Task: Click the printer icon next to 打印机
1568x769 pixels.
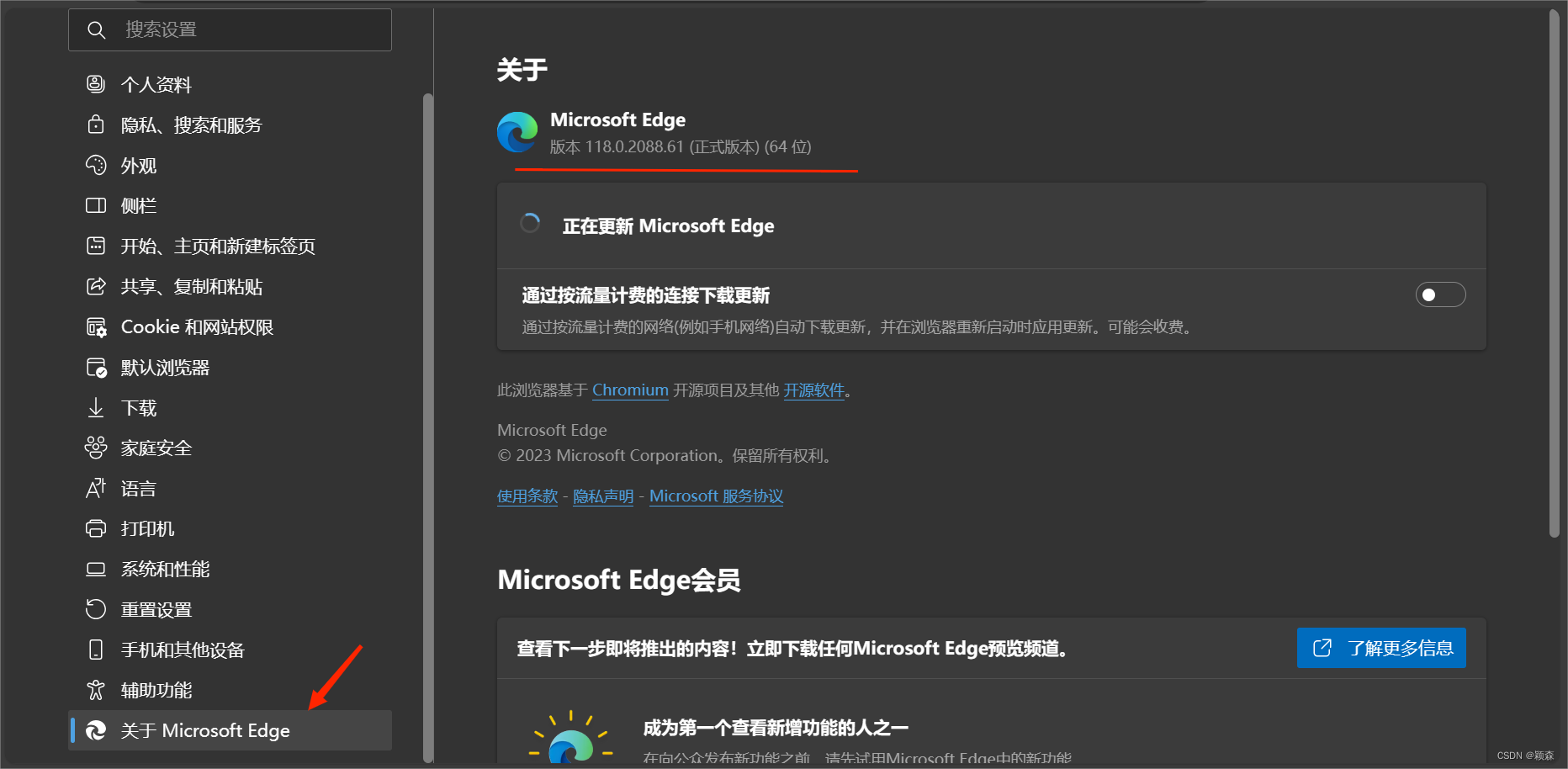Action: 96,528
